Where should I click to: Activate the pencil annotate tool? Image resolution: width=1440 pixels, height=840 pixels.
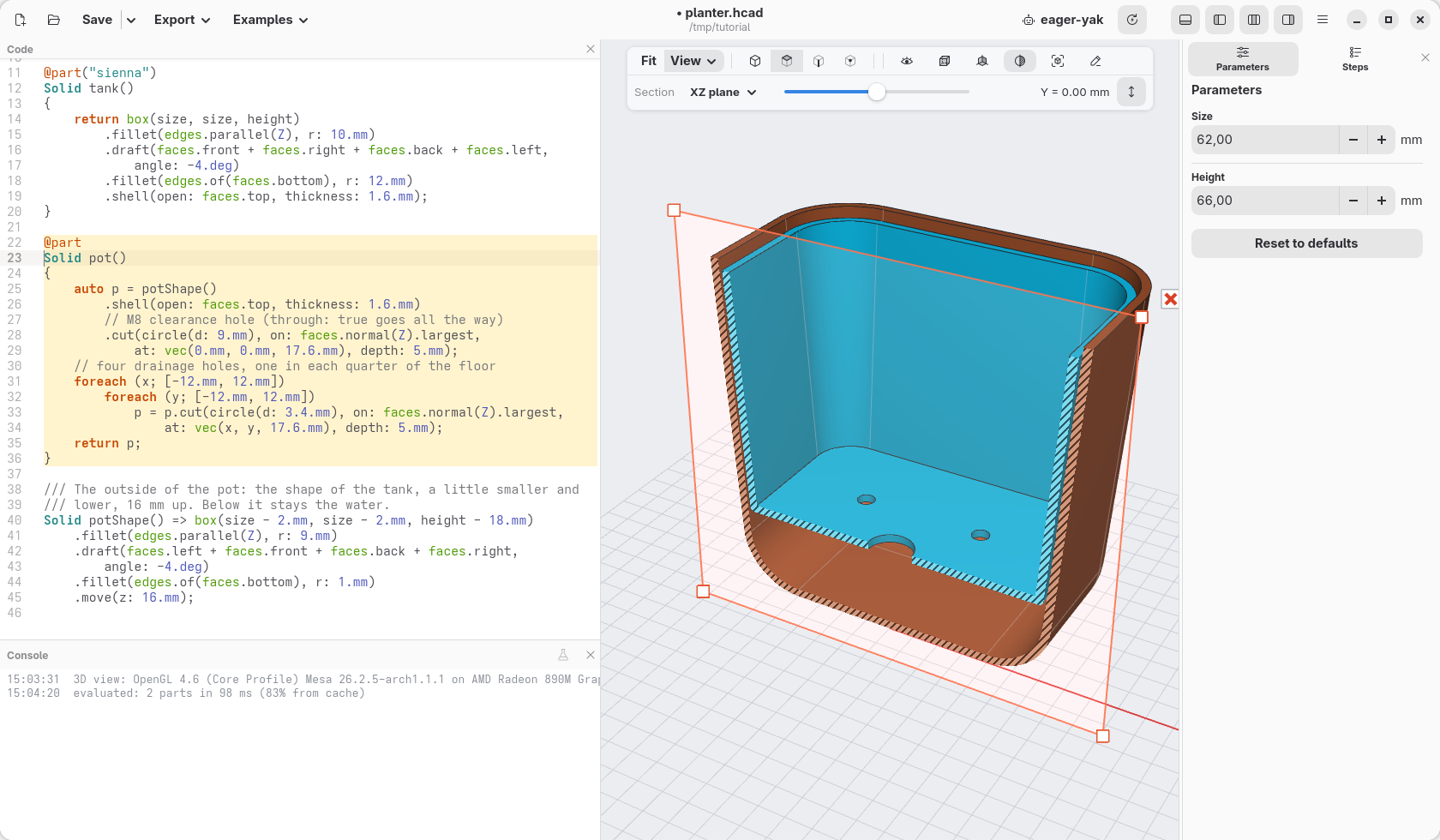(x=1095, y=61)
